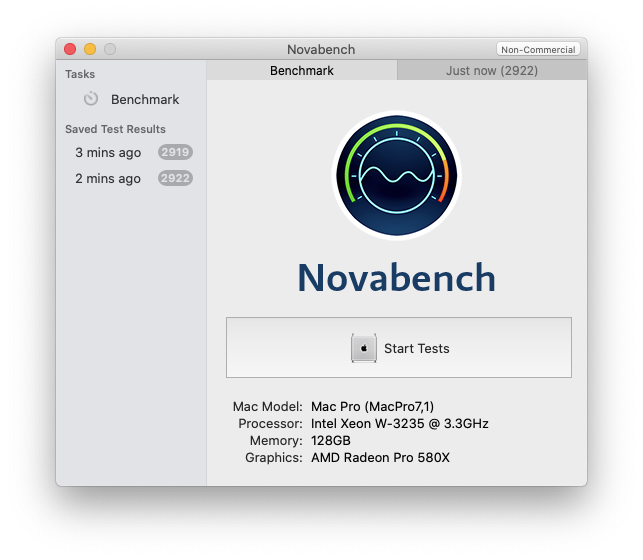Select the saved result from 2 mins ago
Viewport: 643px width, 560px height.
(x=131, y=178)
